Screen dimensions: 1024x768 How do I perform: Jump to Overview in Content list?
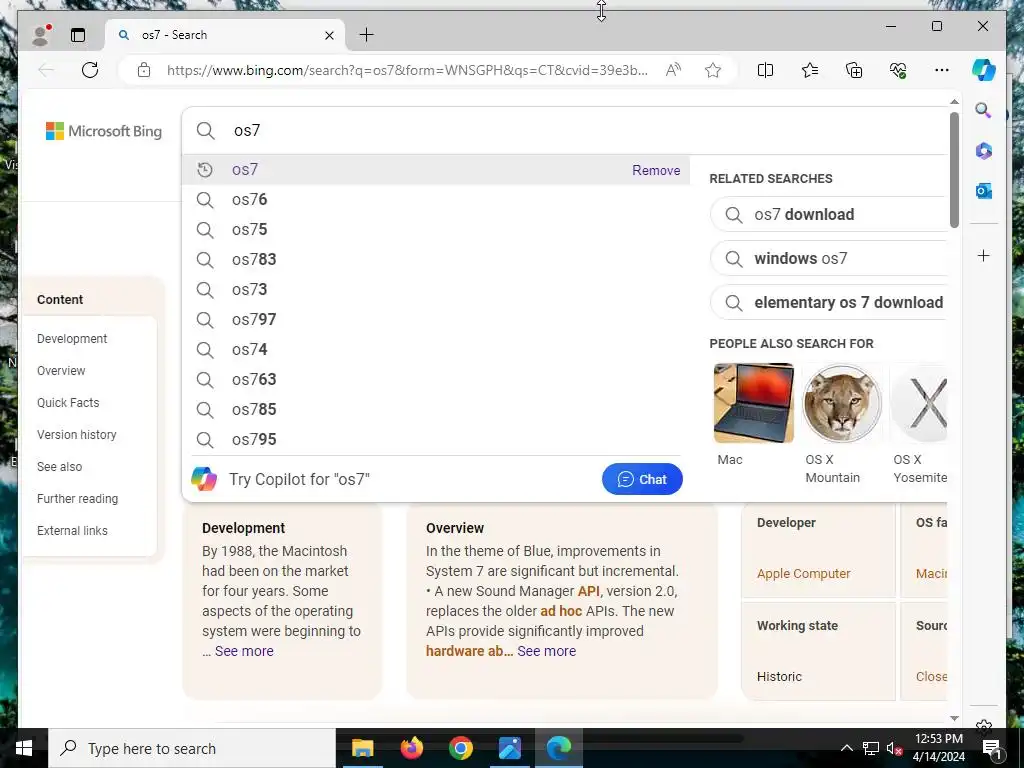coord(61,371)
